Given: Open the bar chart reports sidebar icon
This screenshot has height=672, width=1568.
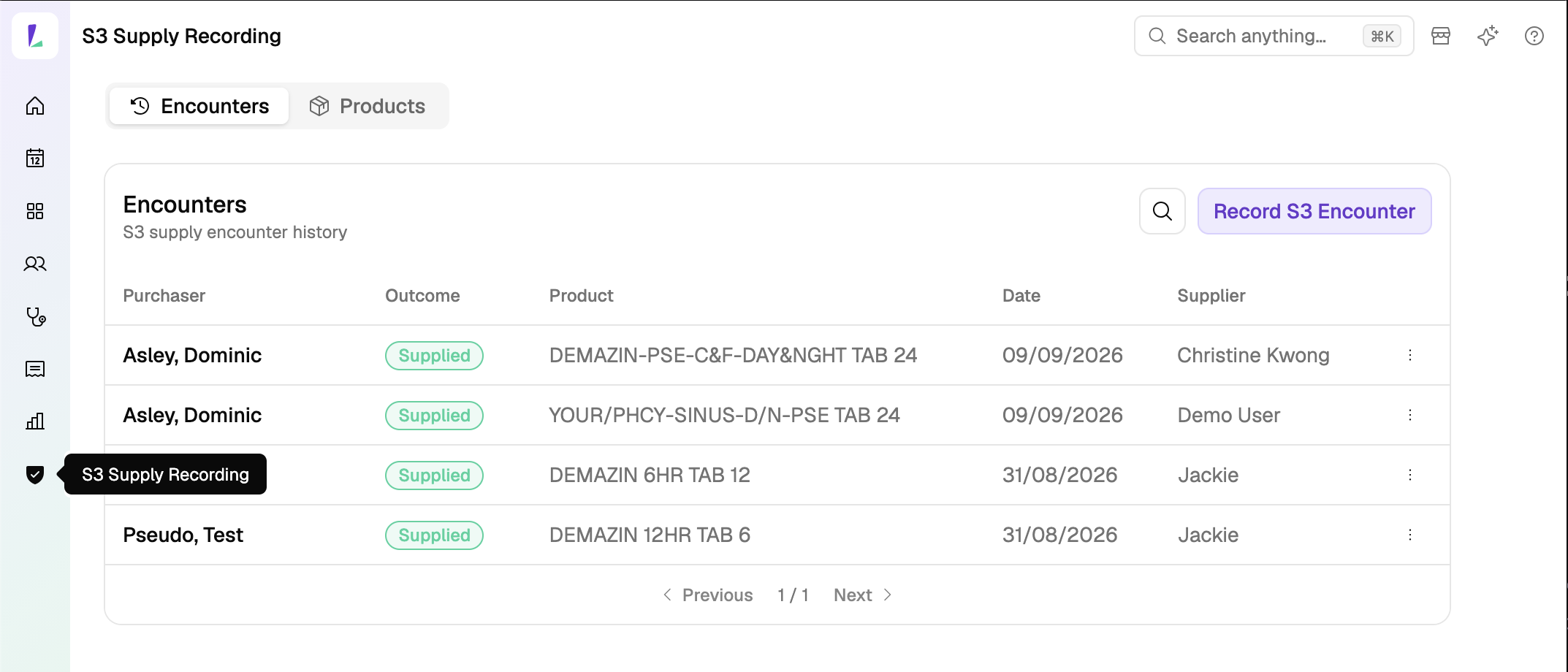Looking at the screenshot, I should pyautogui.click(x=35, y=421).
